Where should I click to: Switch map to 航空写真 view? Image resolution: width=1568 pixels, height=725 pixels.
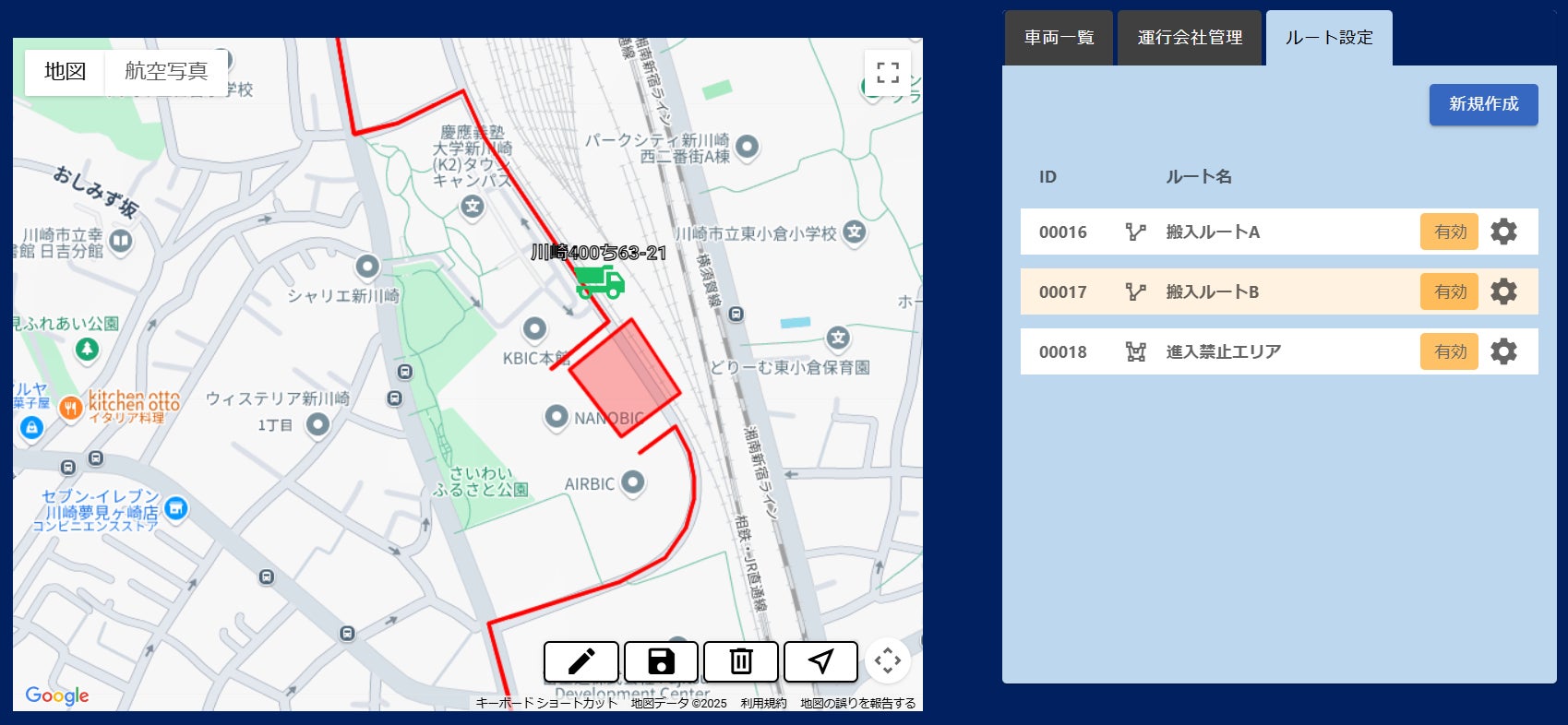point(166,71)
